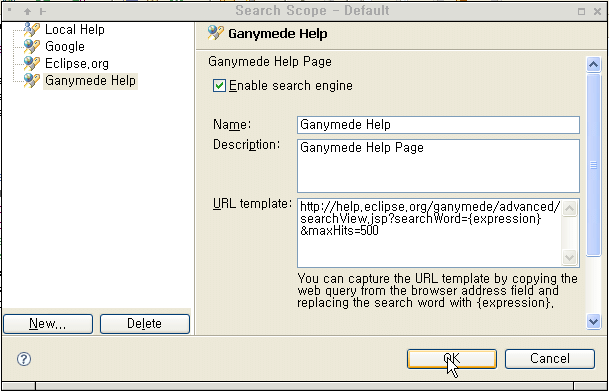
Task: Click the Local Help engine icon
Action: click(31, 30)
